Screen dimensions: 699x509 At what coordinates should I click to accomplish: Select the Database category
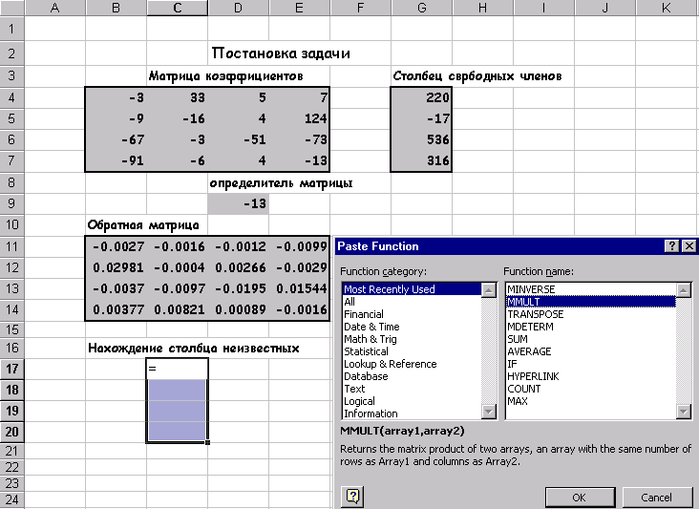pos(412,377)
